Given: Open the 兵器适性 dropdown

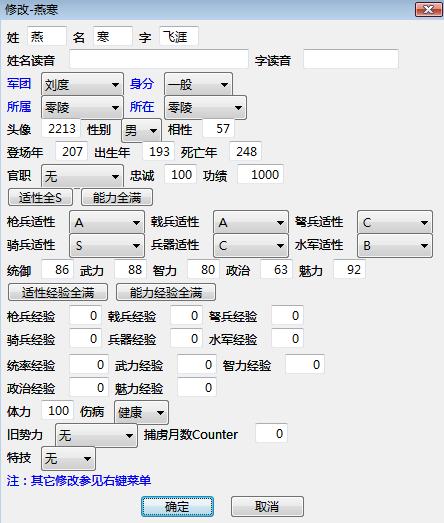Looking at the screenshot, I should click(x=251, y=245).
